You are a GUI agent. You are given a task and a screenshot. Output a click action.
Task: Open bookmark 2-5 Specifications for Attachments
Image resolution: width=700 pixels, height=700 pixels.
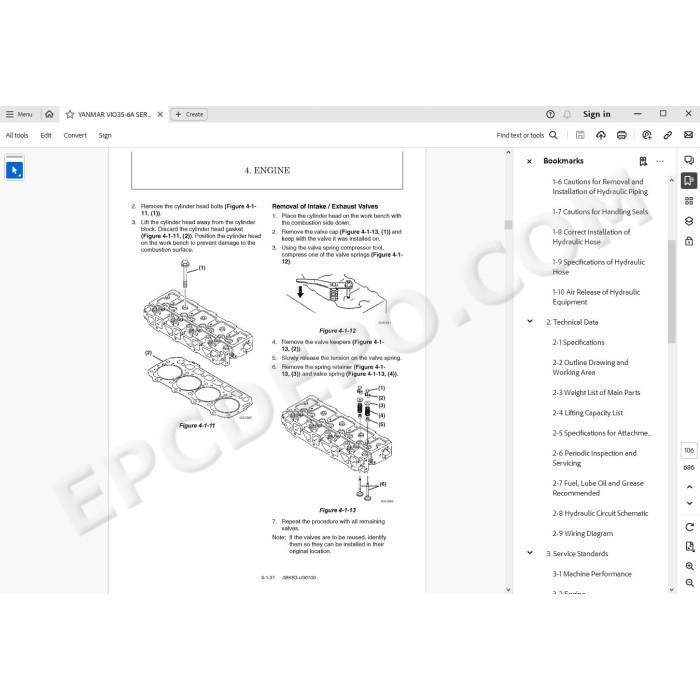(602, 433)
